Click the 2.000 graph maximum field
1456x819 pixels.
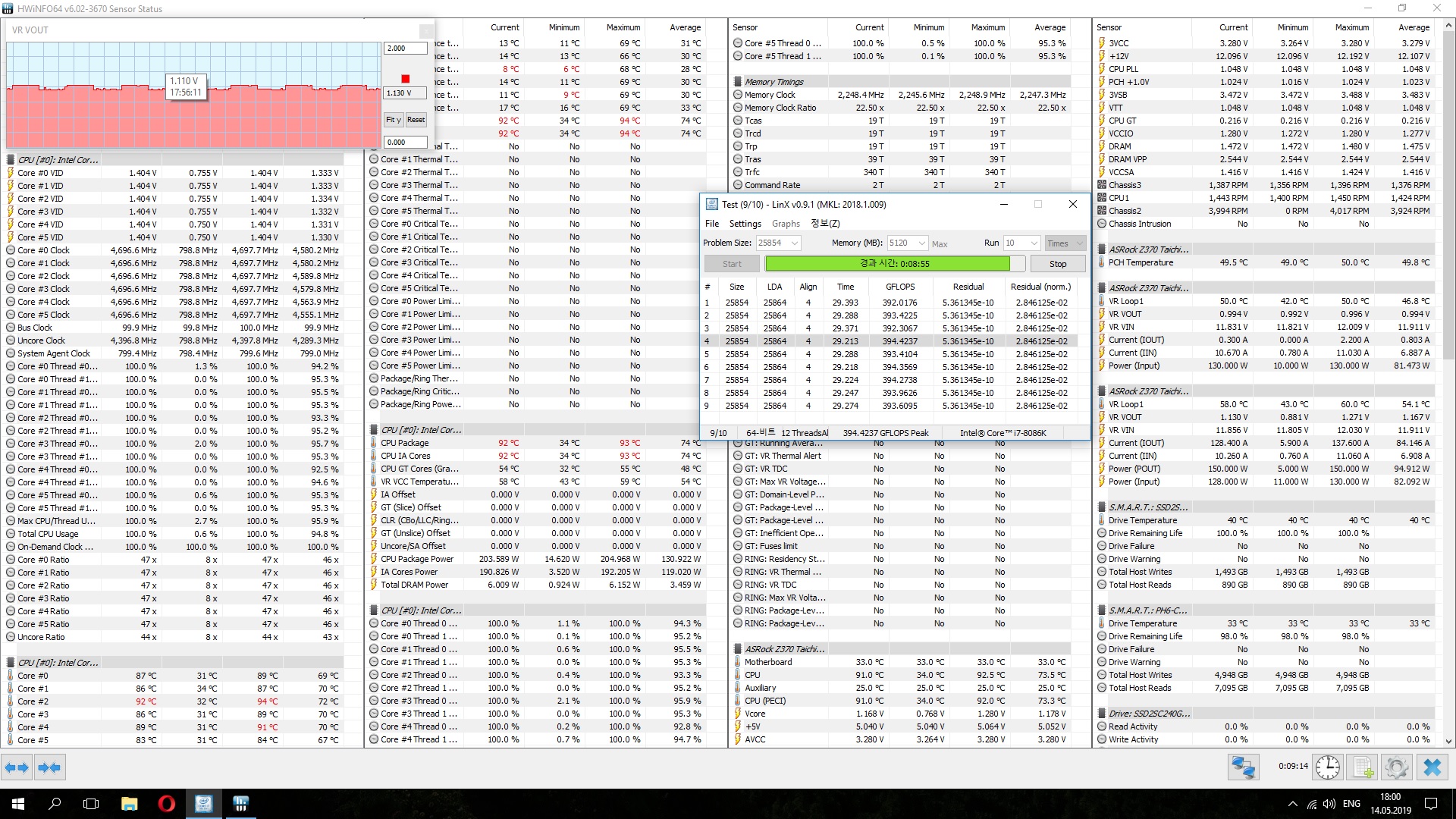pos(404,48)
